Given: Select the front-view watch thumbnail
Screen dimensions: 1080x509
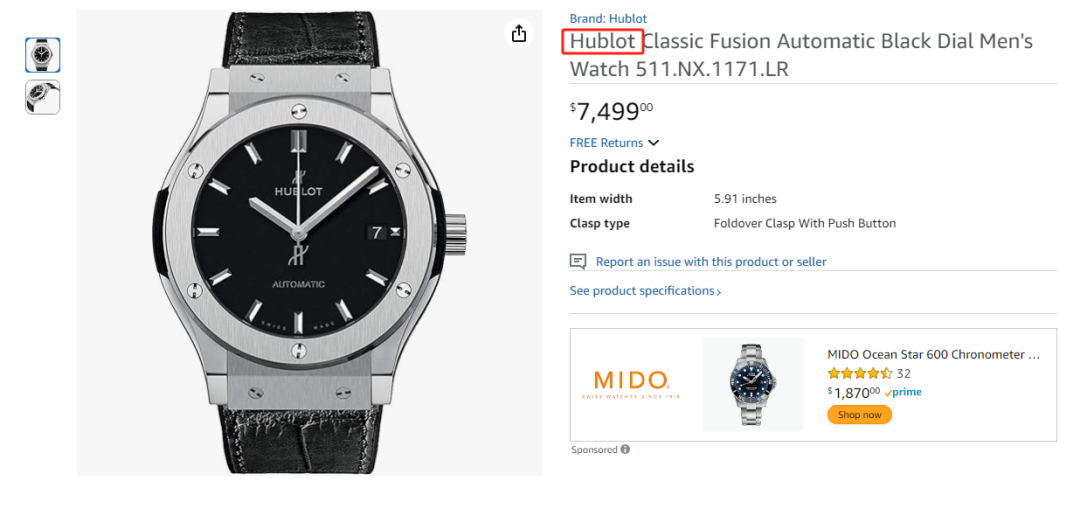Looking at the screenshot, I should [43, 55].
